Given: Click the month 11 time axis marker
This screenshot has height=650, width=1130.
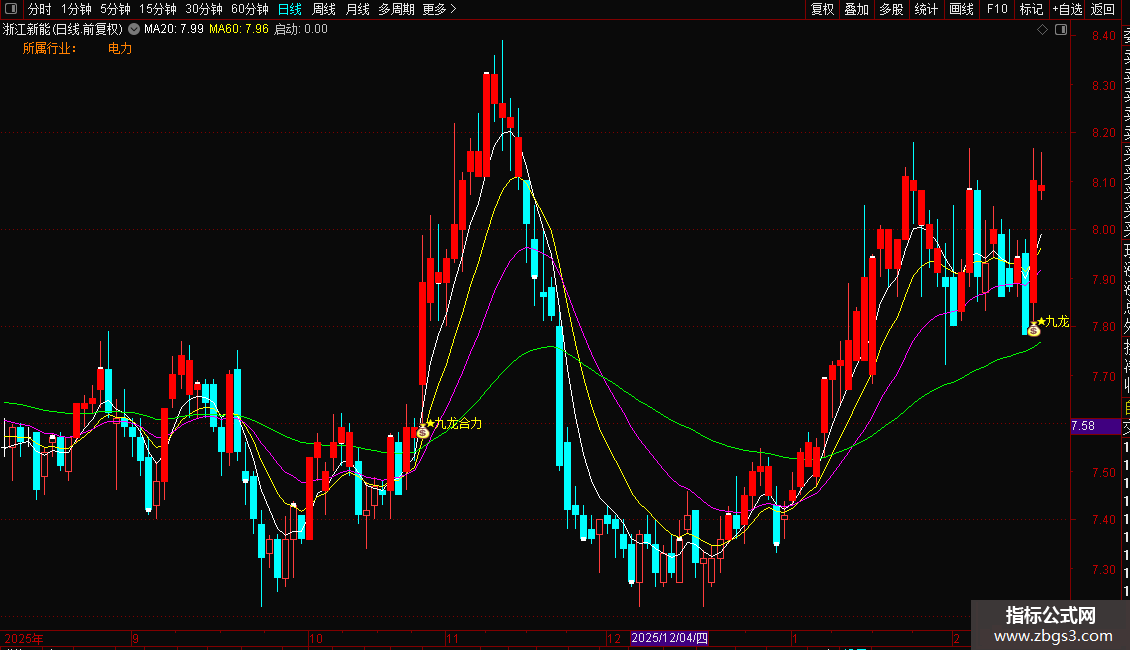Looking at the screenshot, I should click(452, 638).
